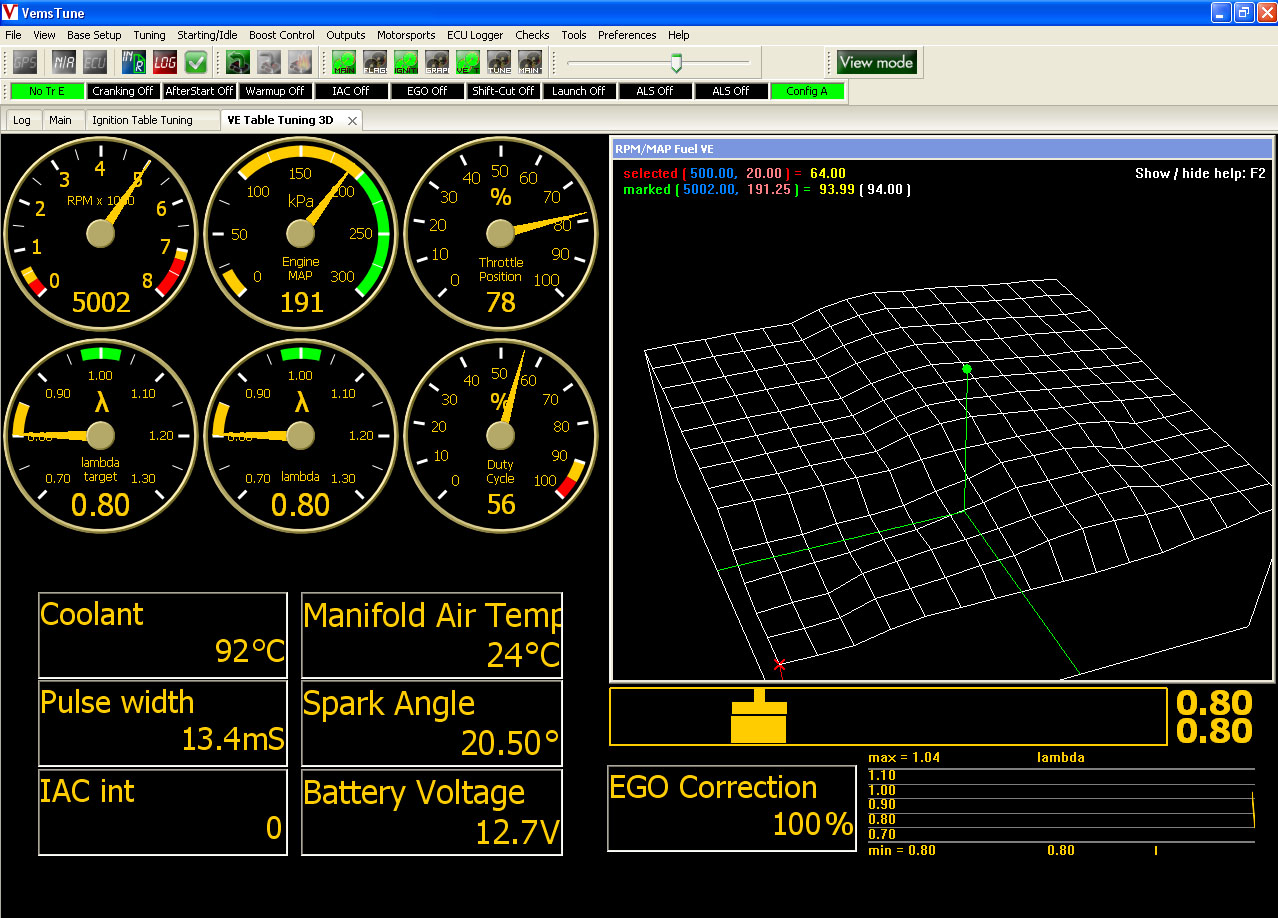This screenshot has height=918, width=1278.
Task: Select the MAIN gauge group icon
Action: (x=343, y=62)
